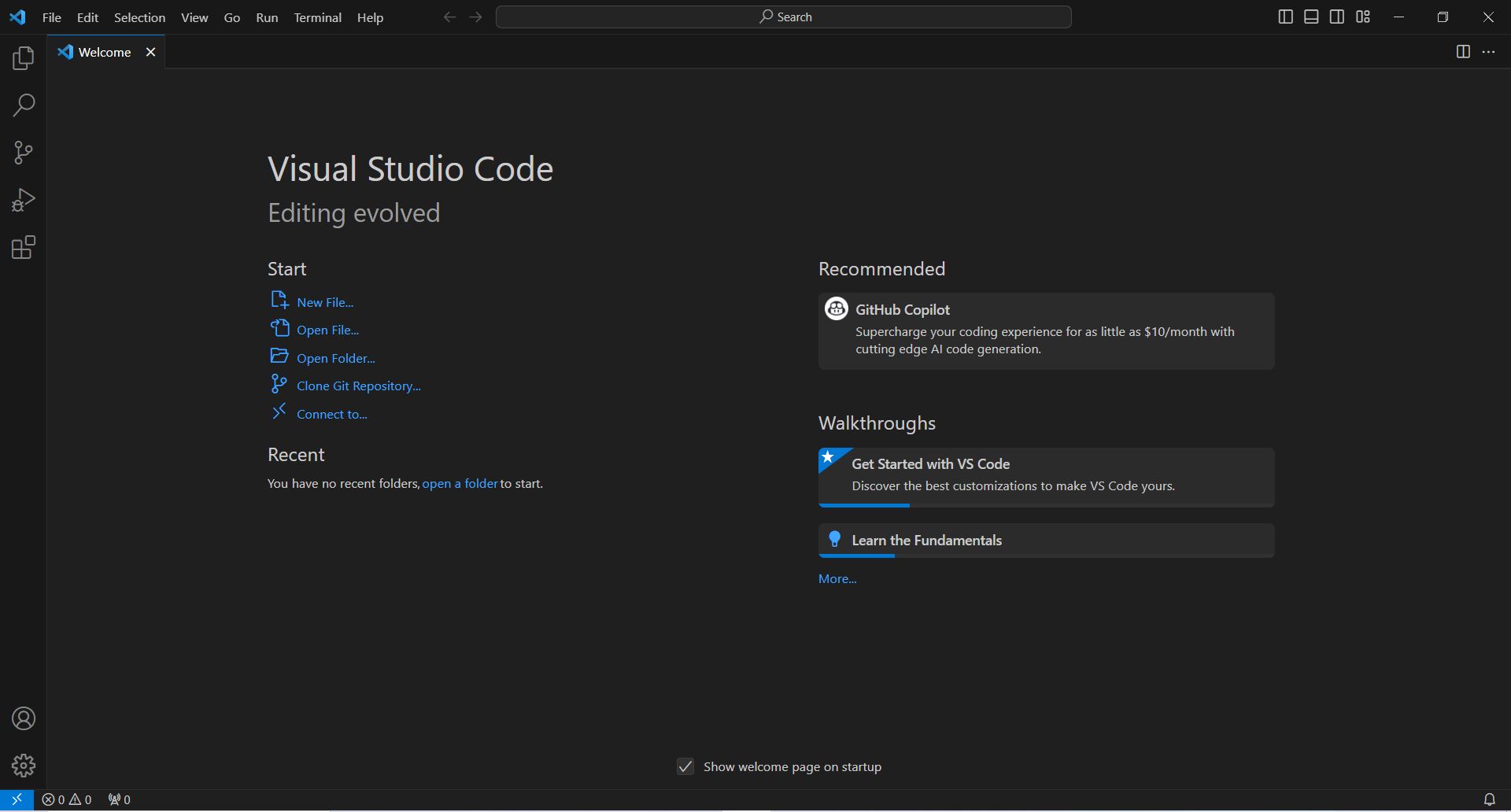Toggle the primary side bar visibility
The image size is (1511, 812).
1285,16
